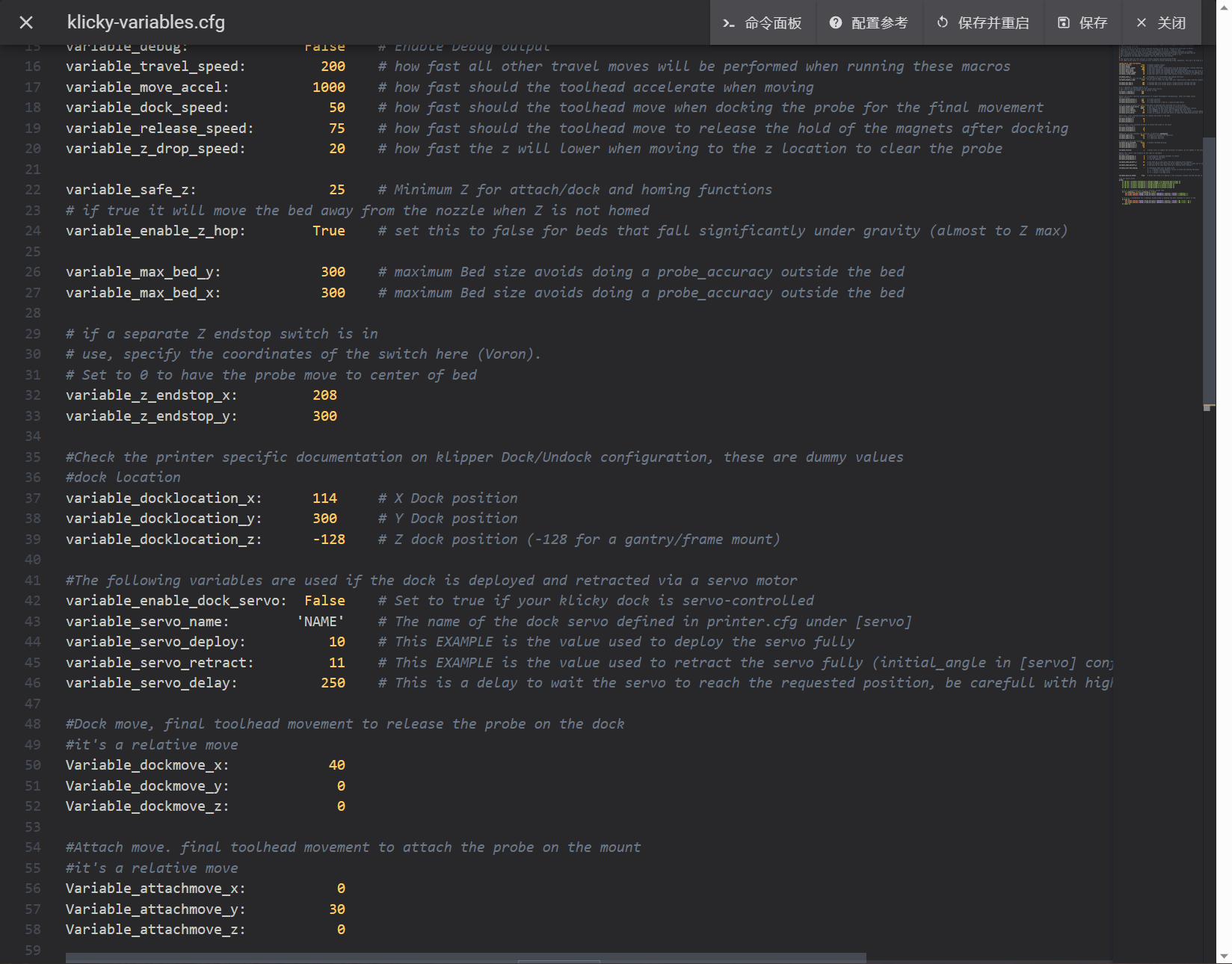1232x964 pixels.
Task: Click the '#Attach move.' comment line
Action: 353,847
